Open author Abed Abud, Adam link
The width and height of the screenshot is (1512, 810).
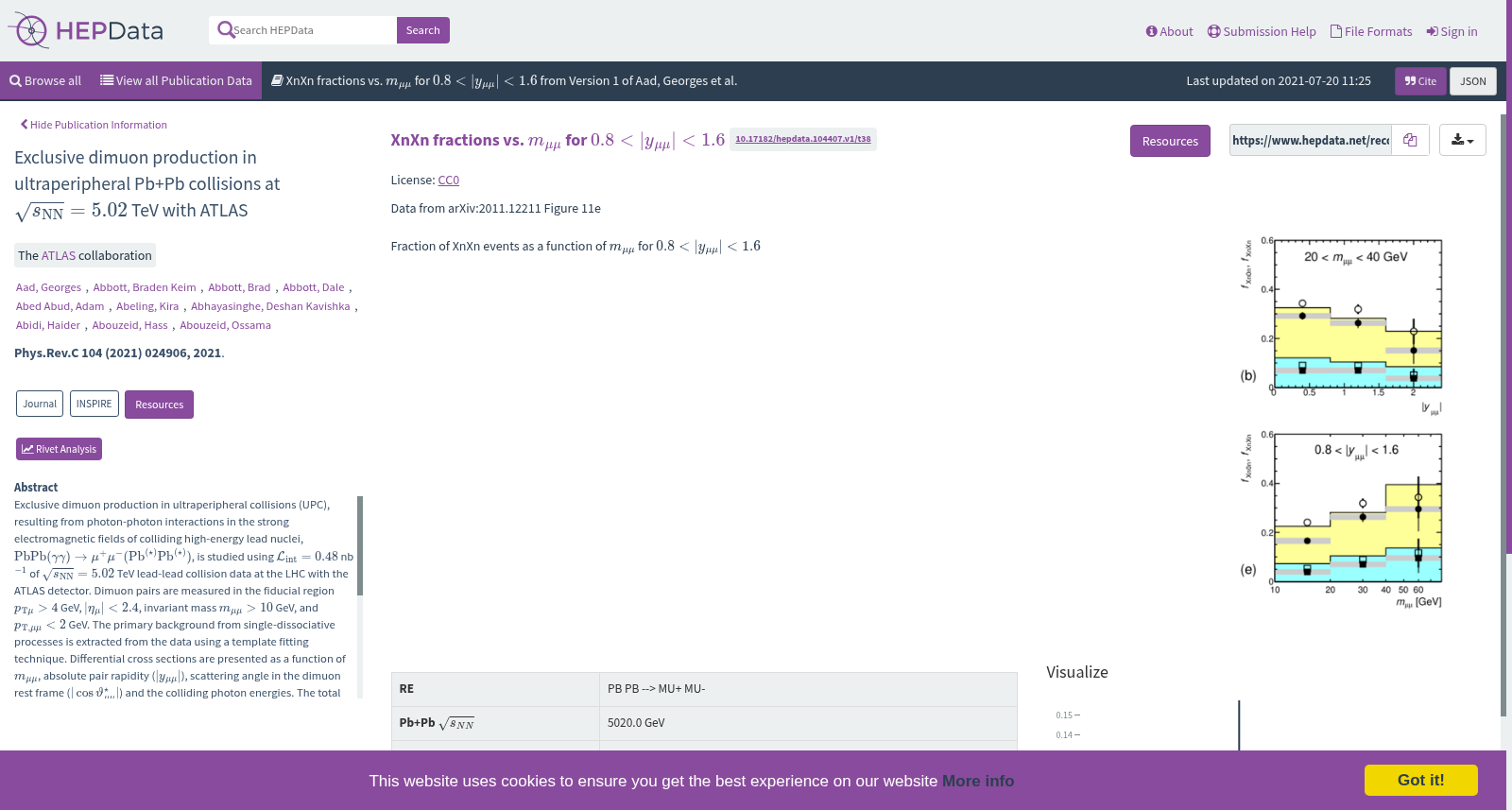(60, 306)
